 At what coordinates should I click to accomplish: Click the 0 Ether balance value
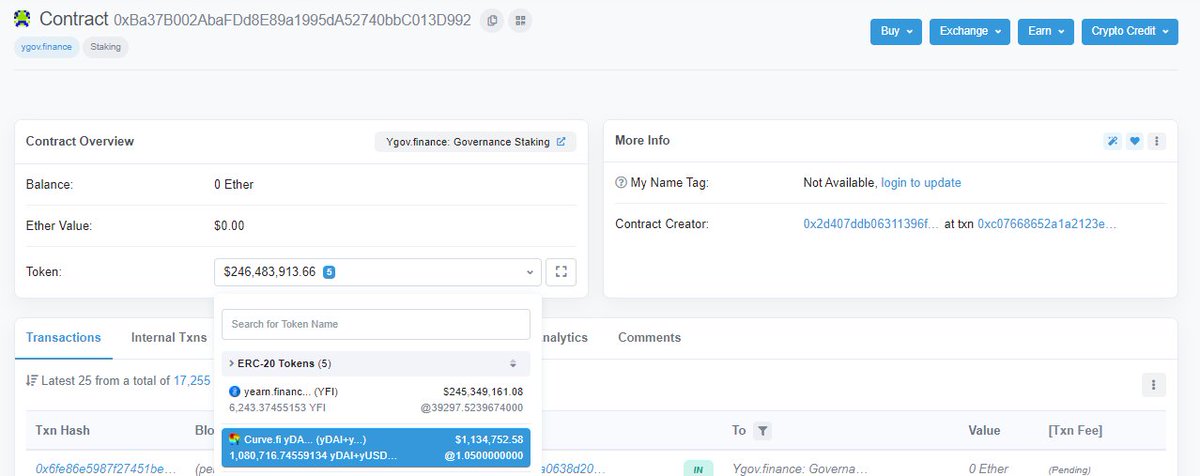coord(234,184)
